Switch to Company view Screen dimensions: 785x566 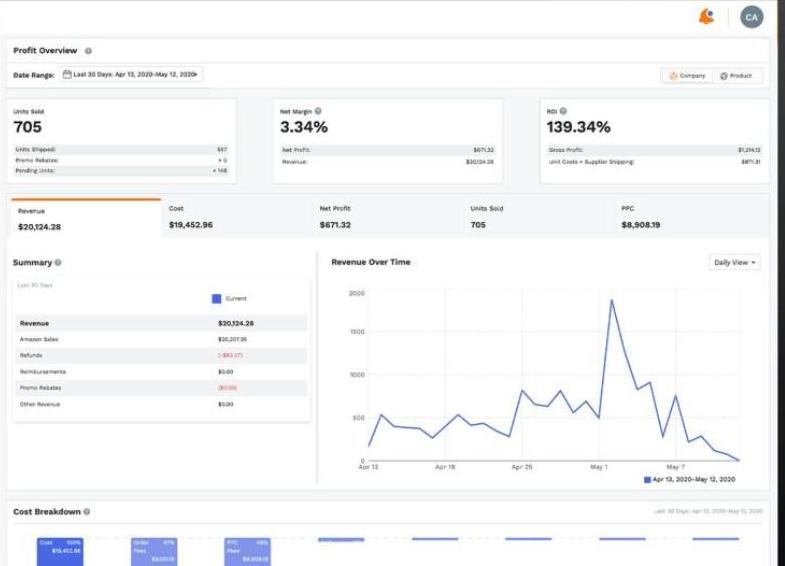687,76
